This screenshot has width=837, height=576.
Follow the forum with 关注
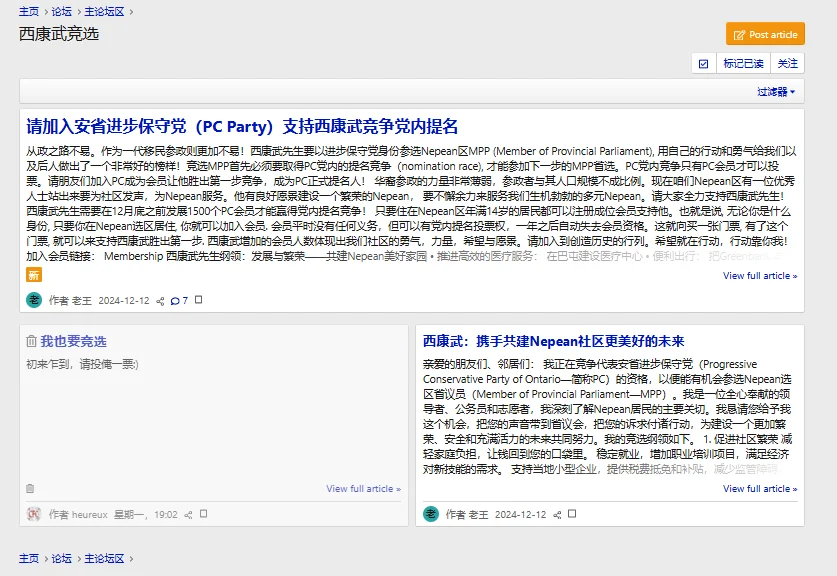[x=787, y=64]
